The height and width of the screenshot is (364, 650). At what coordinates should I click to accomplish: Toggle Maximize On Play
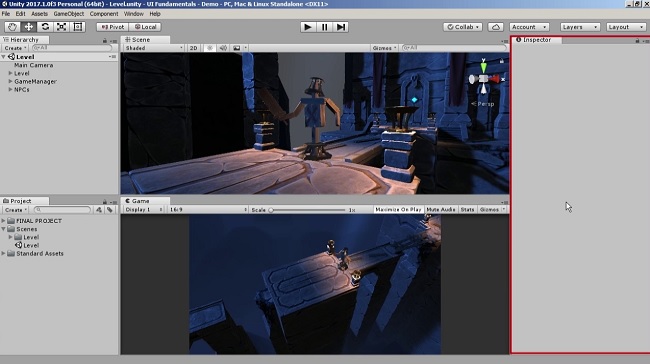(x=398, y=209)
